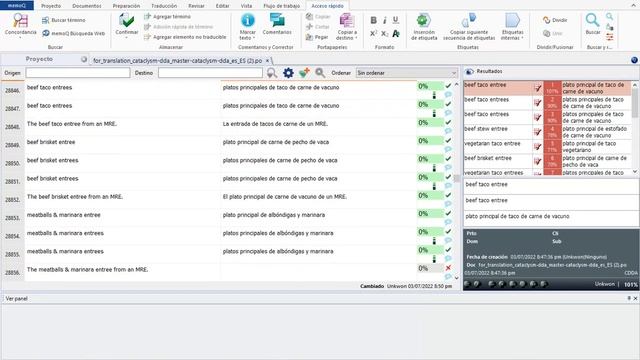Apply superscript formatting
Viewport: 640px width, 360px height.
[x=373, y=33]
